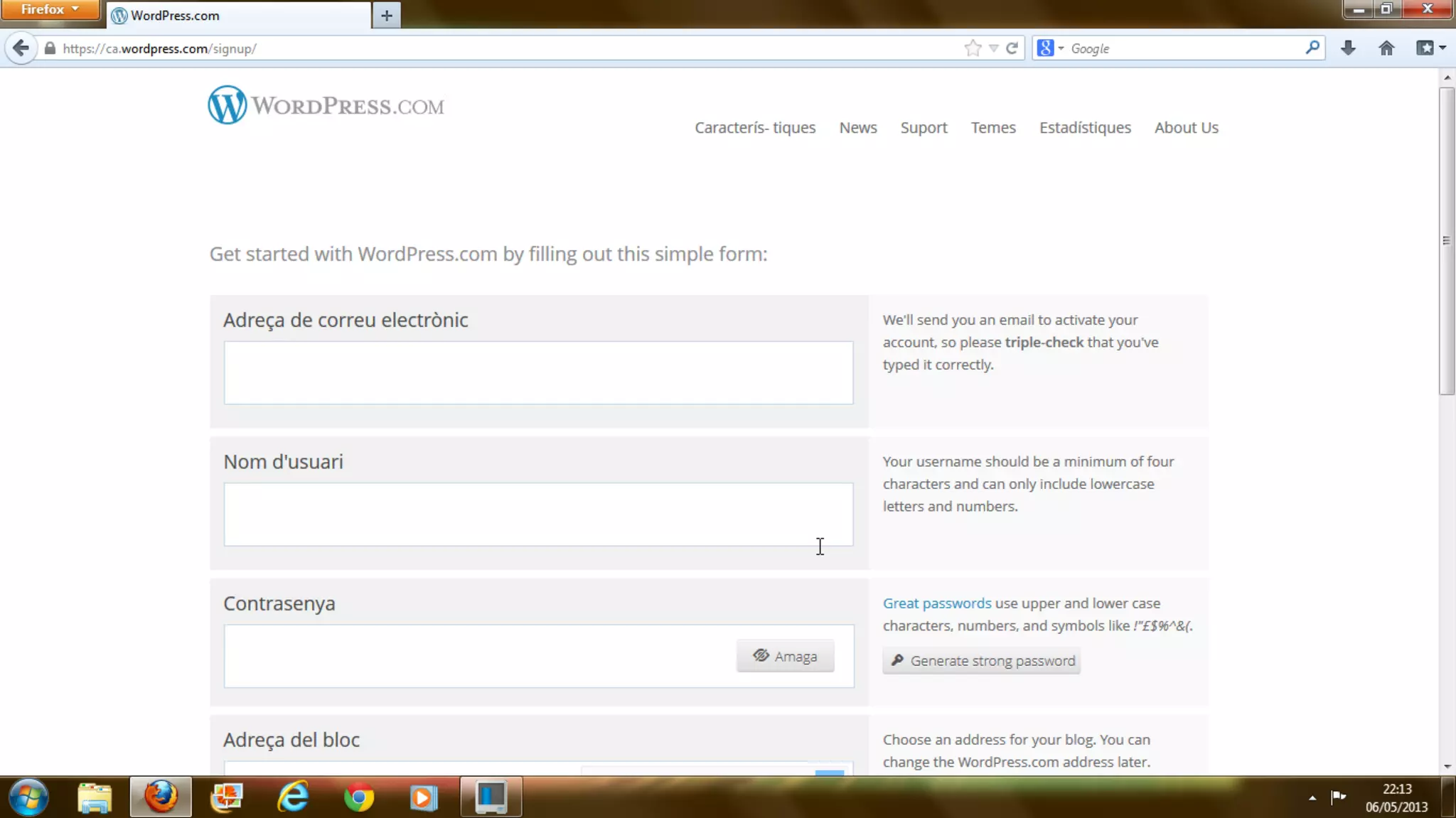
Task: Focus the Contrasenya password field
Action: (x=538, y=656)
